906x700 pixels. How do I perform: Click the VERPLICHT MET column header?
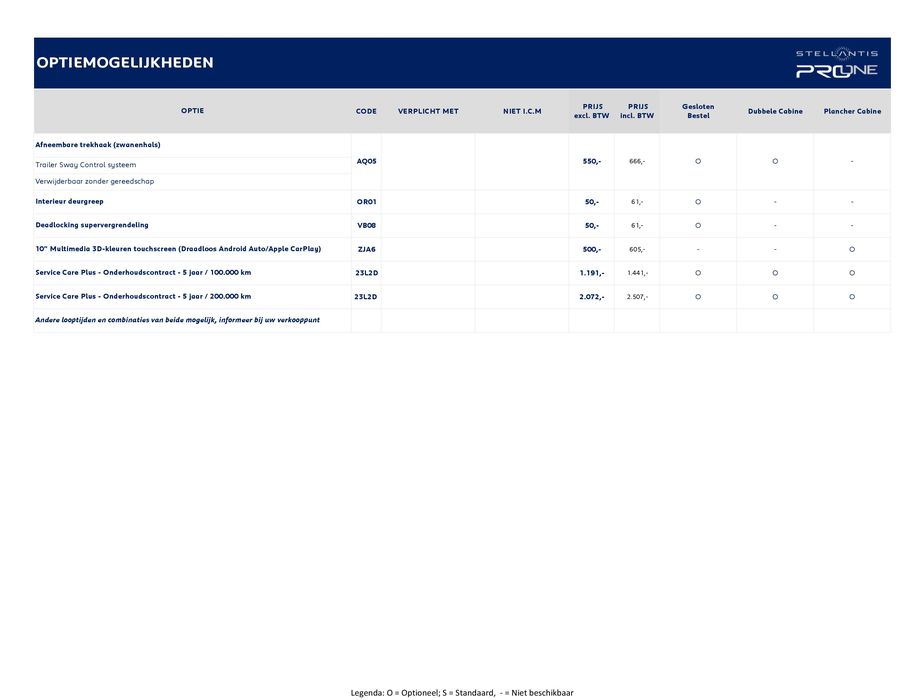point(428,111)
